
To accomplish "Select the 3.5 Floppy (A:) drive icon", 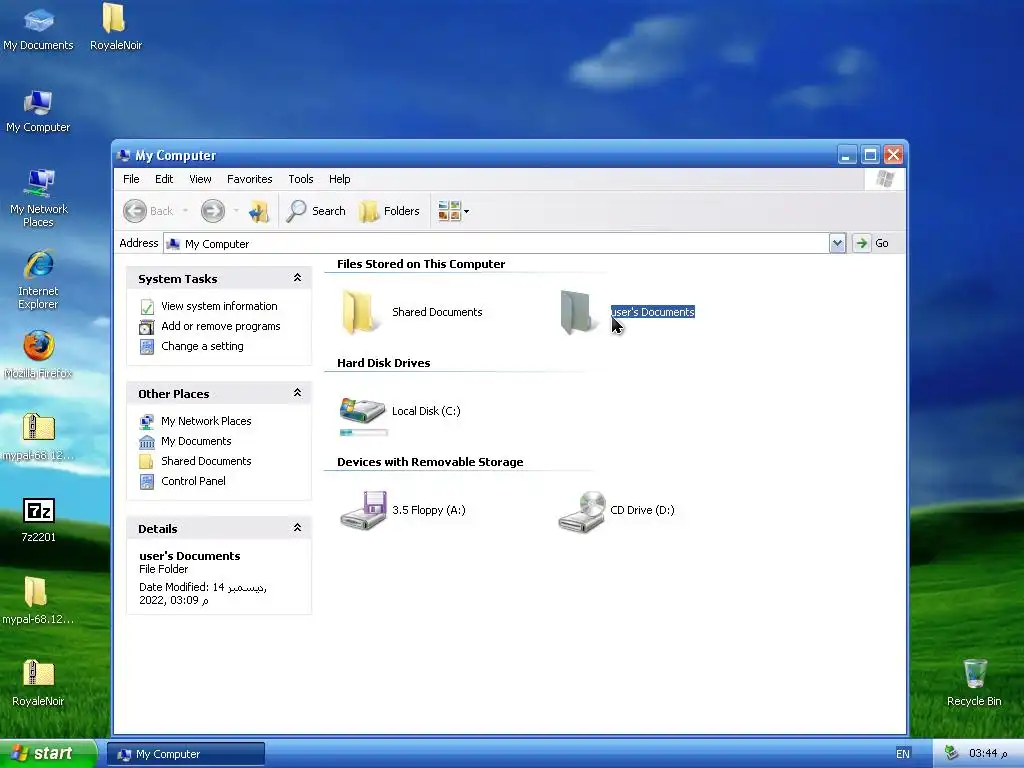I will (364, 510).
